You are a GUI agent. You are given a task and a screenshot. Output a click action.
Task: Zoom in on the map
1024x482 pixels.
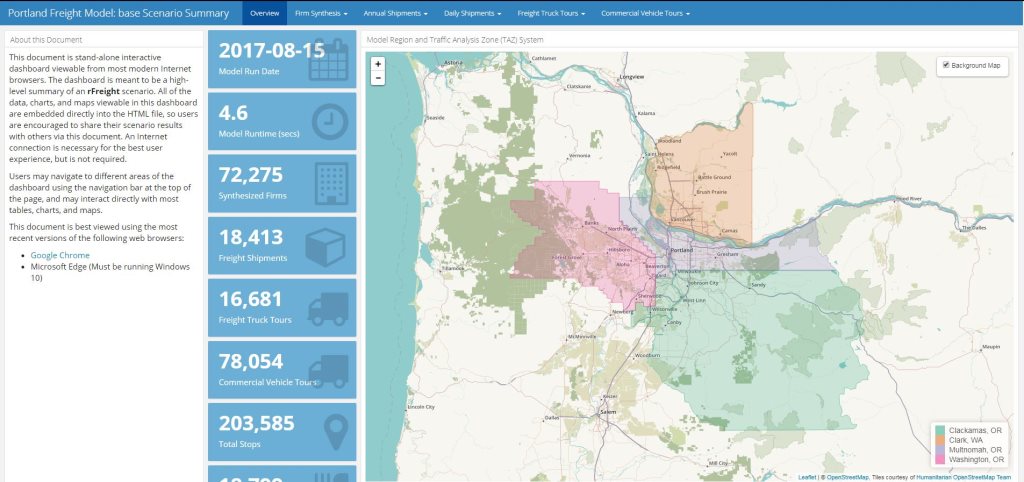click(377, 64)
